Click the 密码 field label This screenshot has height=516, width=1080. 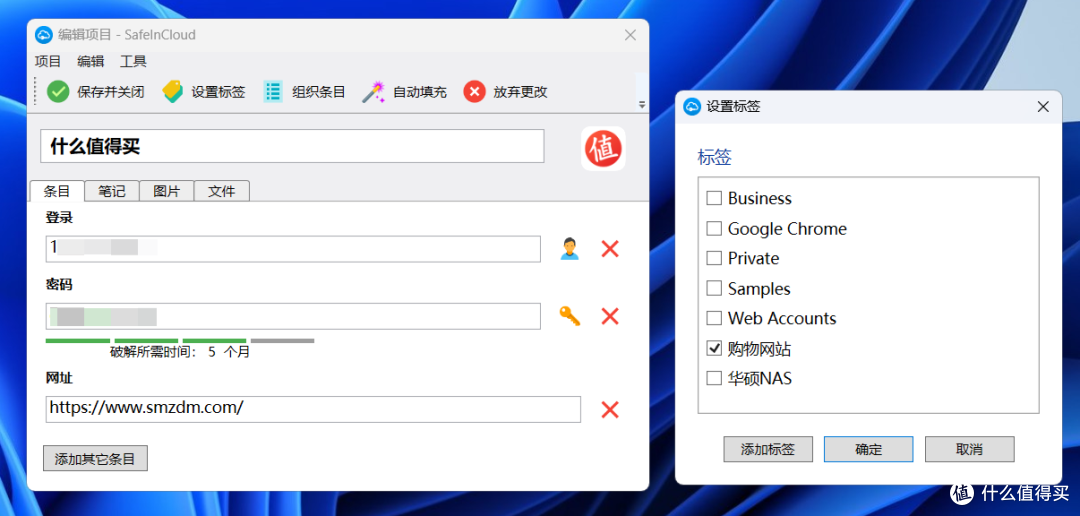59,285
